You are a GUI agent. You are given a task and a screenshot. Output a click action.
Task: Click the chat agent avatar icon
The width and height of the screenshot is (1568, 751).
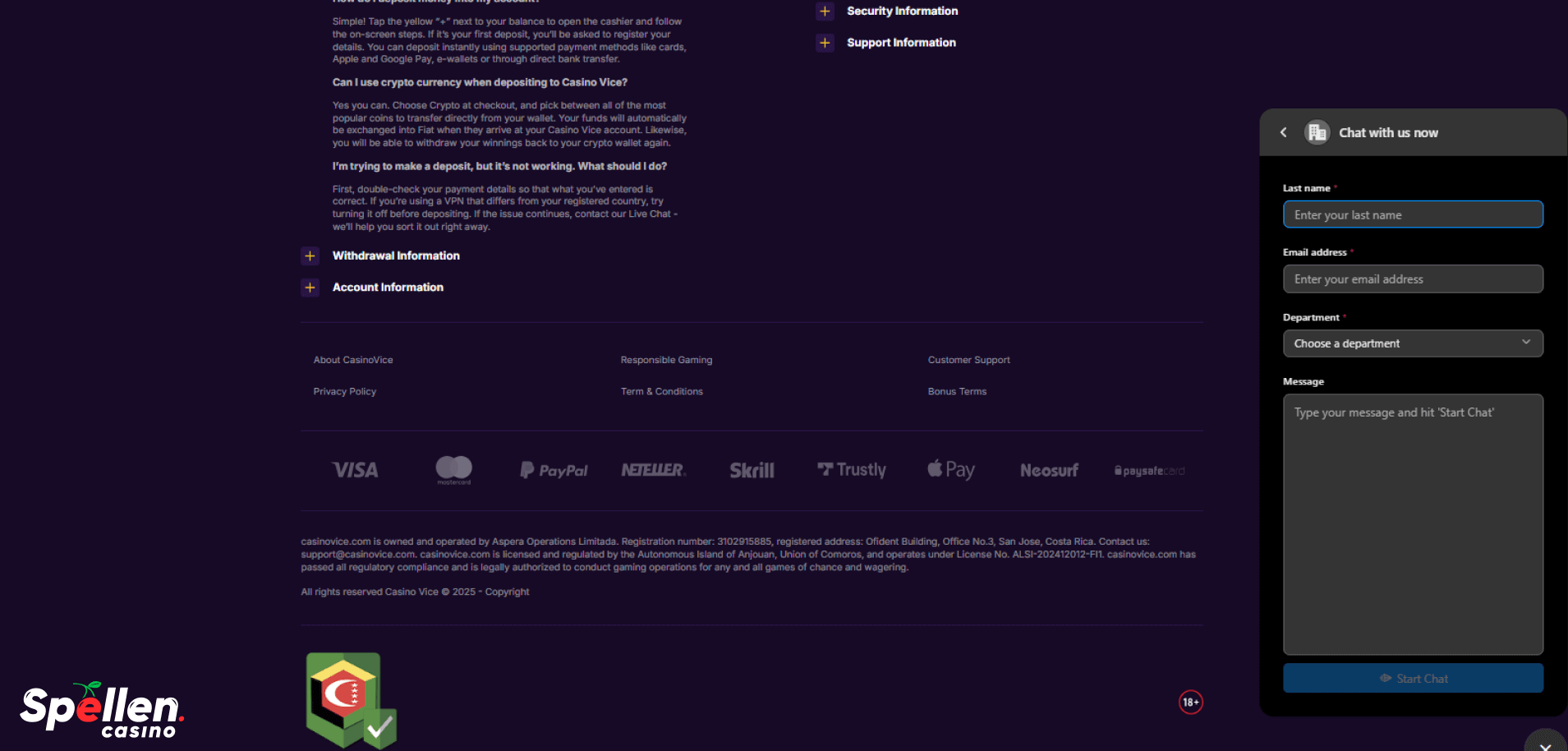(x=1317, y=132)
